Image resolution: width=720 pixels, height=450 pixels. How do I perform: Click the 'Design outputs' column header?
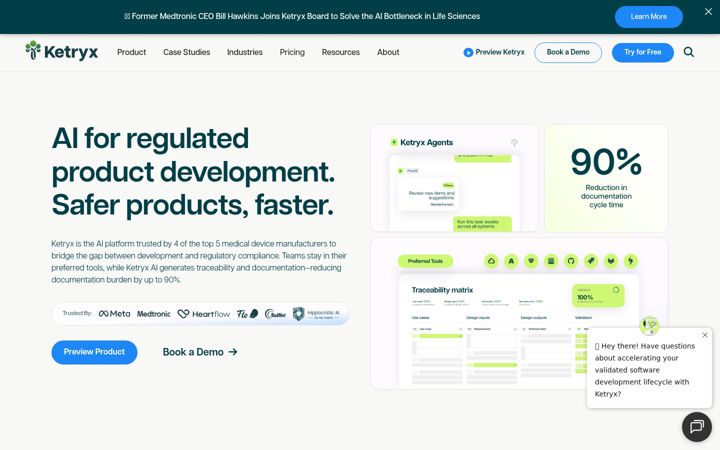pos(534,318)
